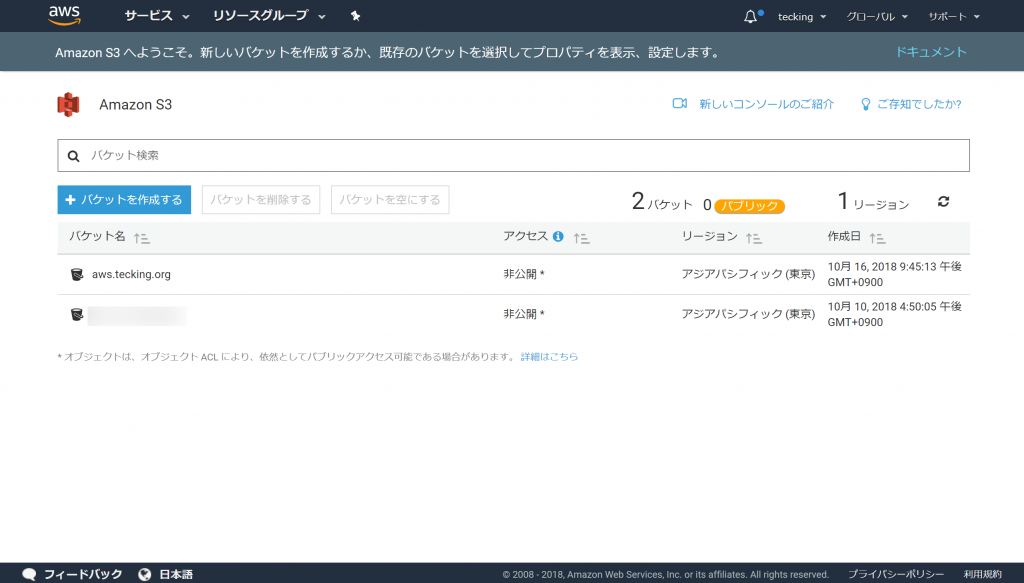Click バケットを削除する button
This screenshot has height=583, width=1024.
pos(261,200)
